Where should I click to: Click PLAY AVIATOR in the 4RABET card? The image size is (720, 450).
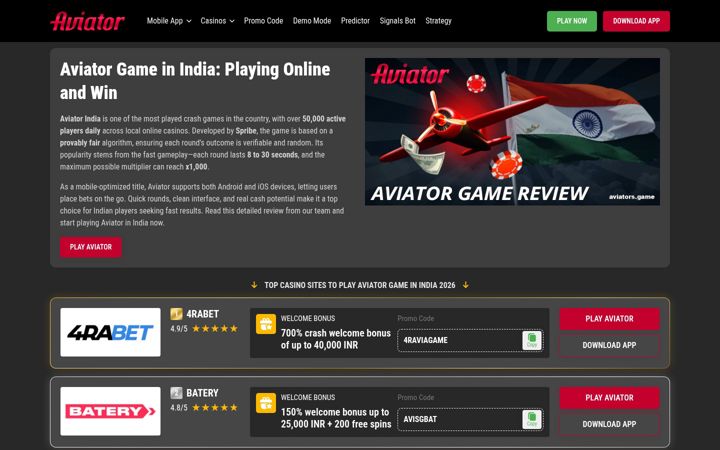609,319
